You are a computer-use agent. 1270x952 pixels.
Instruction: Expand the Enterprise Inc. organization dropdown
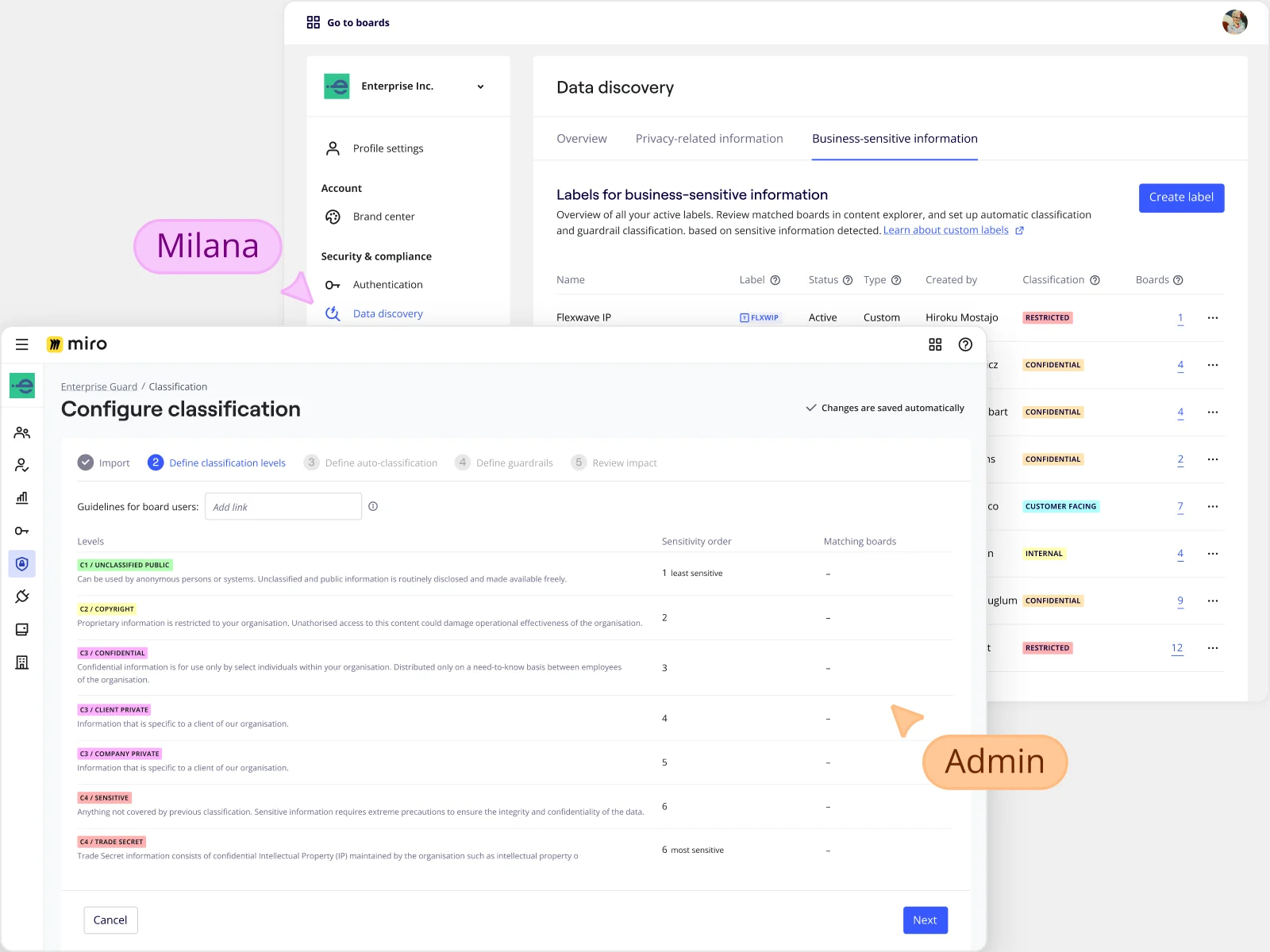pos(480,86)
